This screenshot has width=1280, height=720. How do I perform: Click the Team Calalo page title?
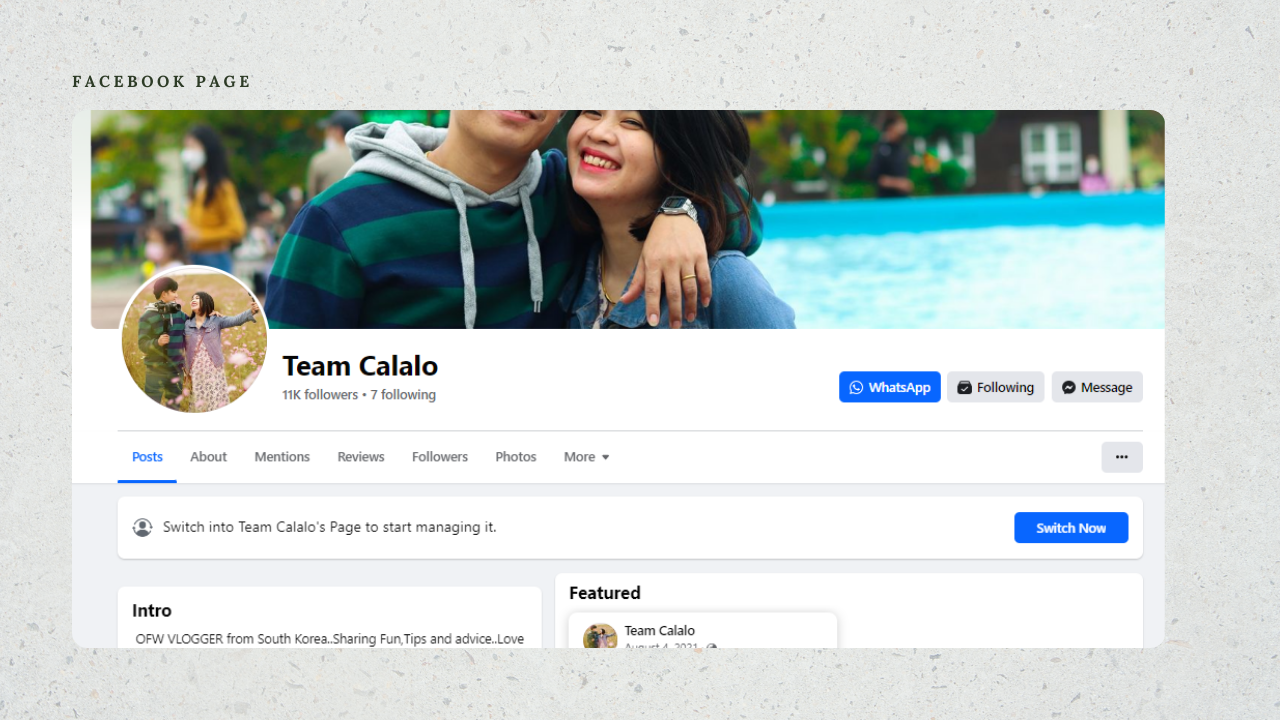(360, 366)
